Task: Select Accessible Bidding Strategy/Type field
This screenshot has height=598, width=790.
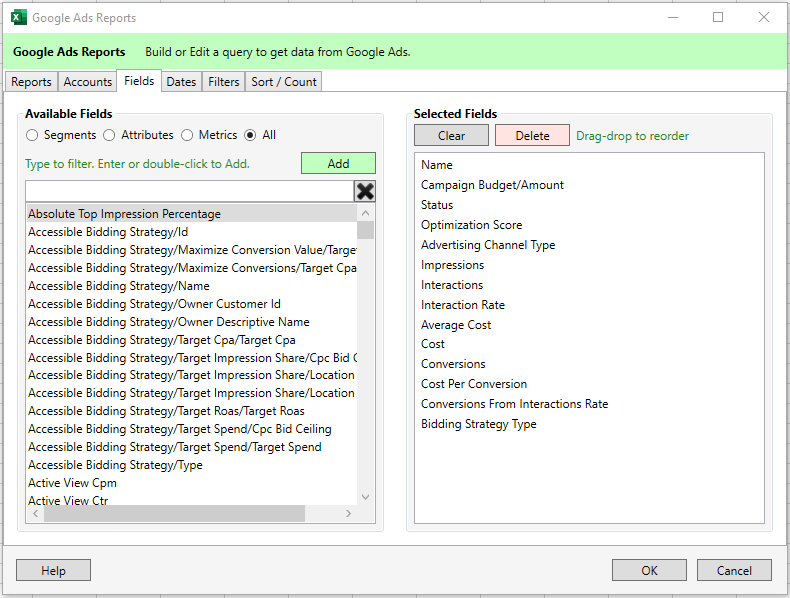Action: click(x=191, y=464)
